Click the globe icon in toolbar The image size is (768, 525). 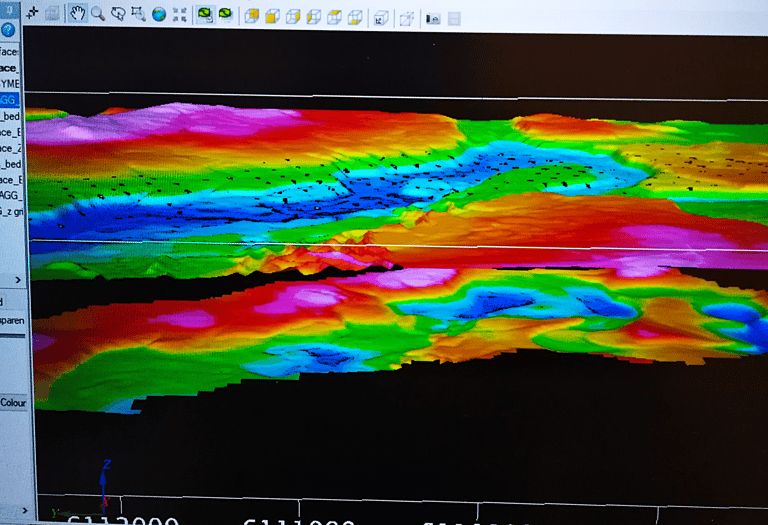tap(159, 14)
